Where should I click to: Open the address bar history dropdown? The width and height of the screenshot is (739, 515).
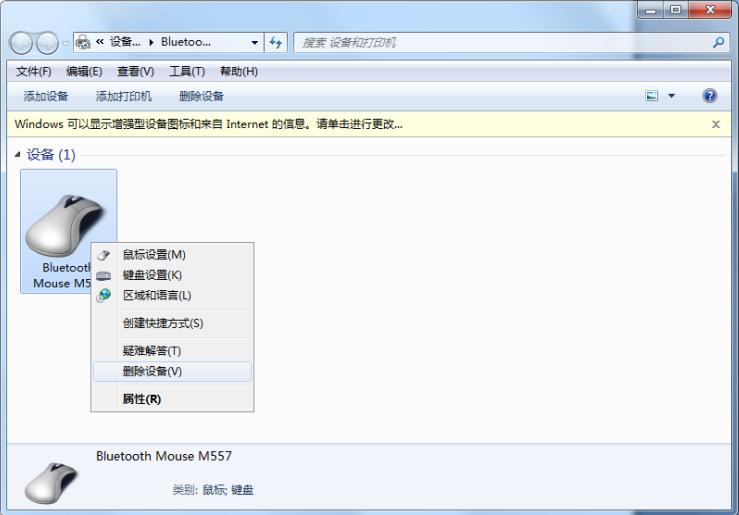[x=255, y=42]
